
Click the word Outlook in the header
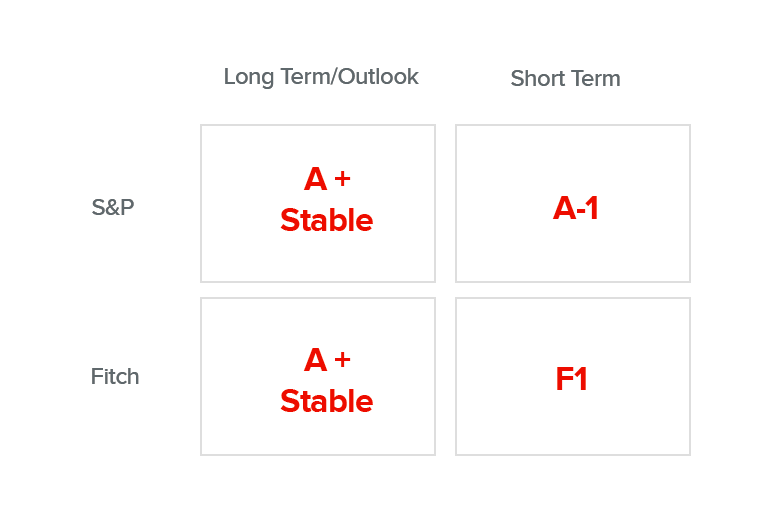pyautogui.click(x=378, y=76)
